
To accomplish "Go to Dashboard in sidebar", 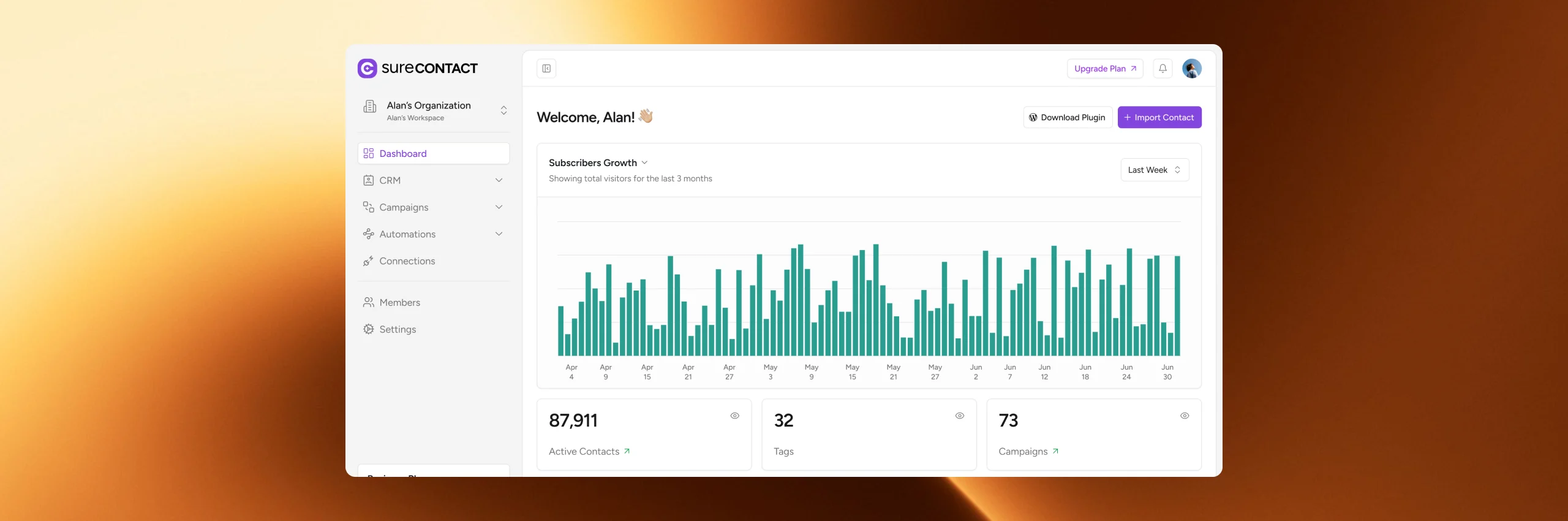I will [434, 153].
